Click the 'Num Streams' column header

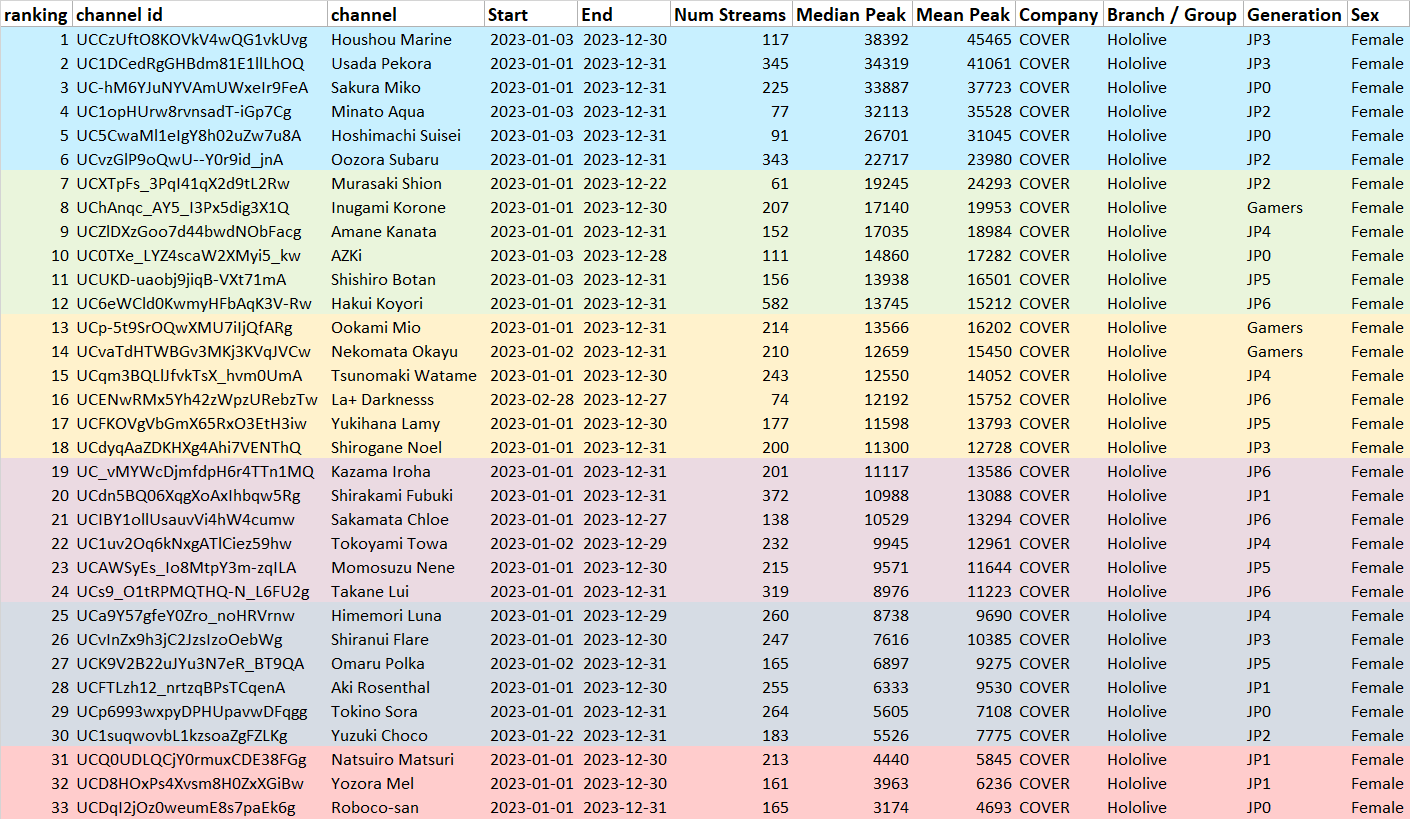point(732,14)
